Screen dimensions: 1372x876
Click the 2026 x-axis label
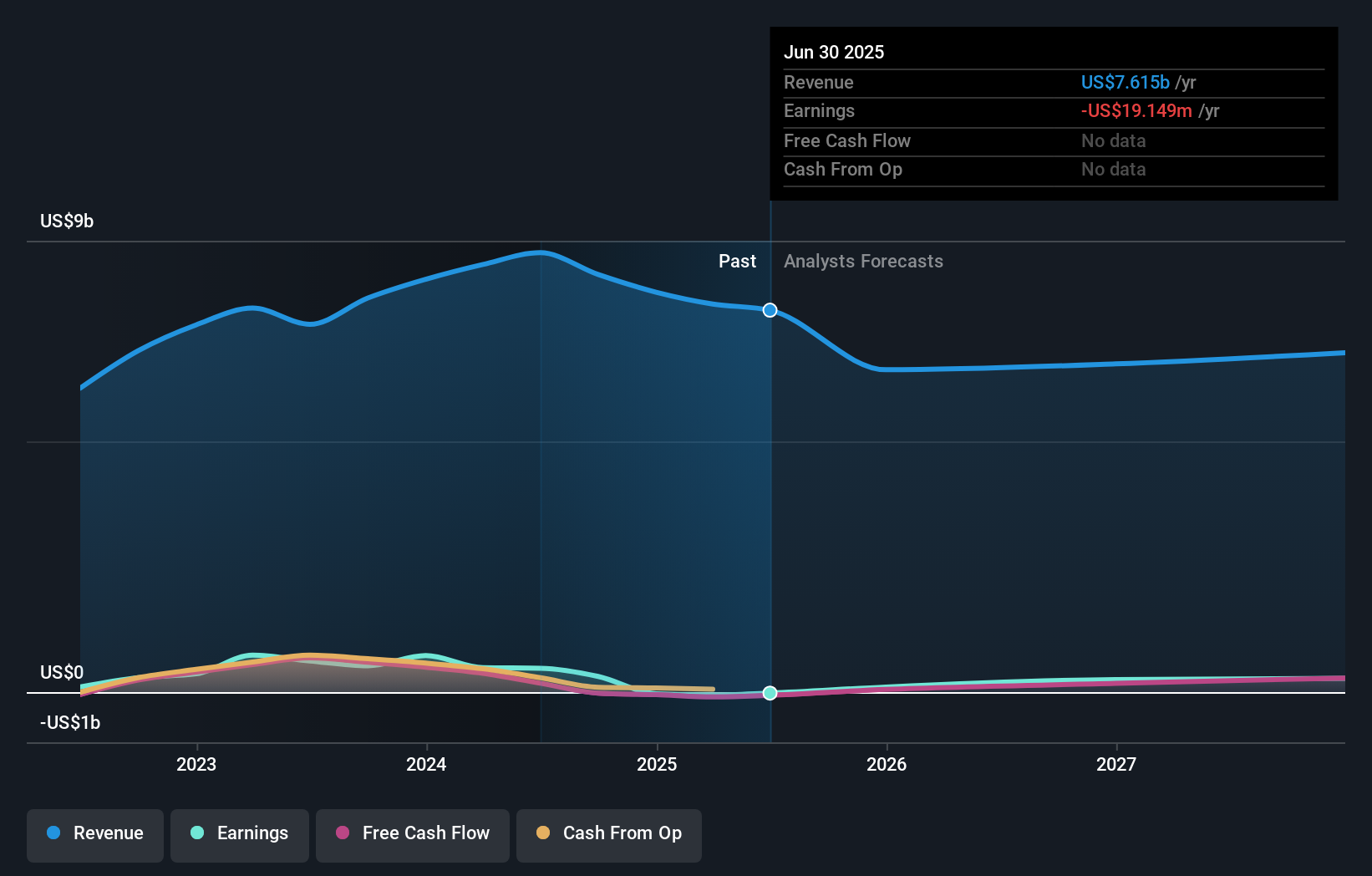click(x=887, y=764)
